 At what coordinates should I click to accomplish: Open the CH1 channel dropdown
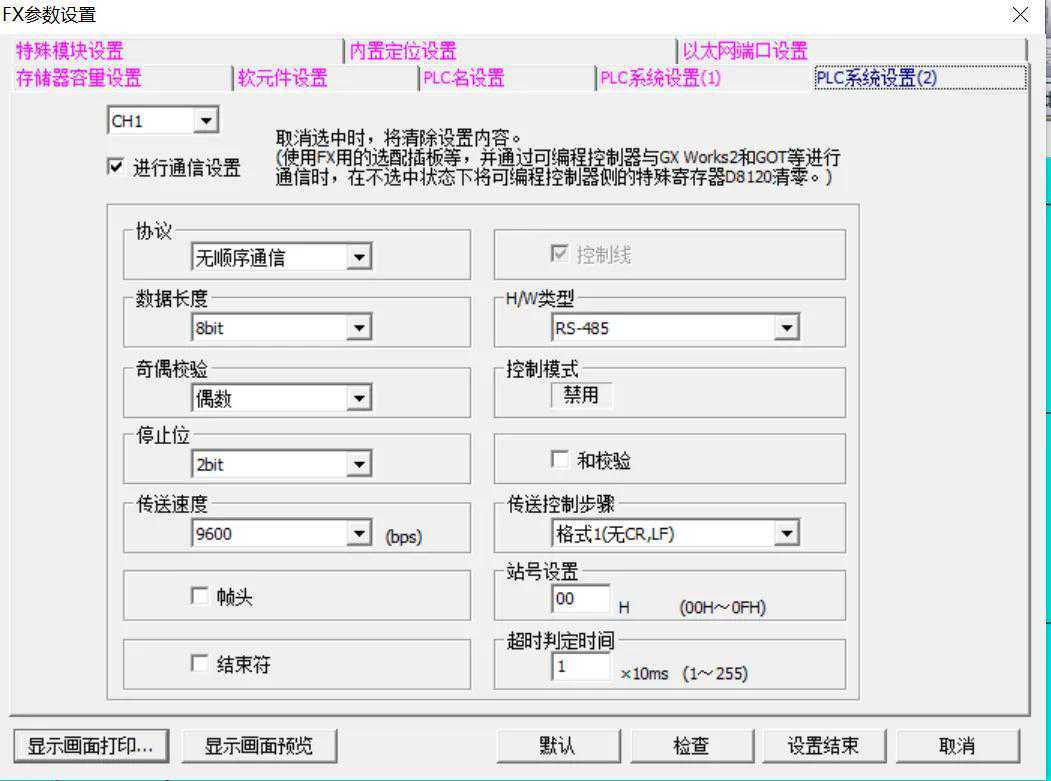(206, 121)
